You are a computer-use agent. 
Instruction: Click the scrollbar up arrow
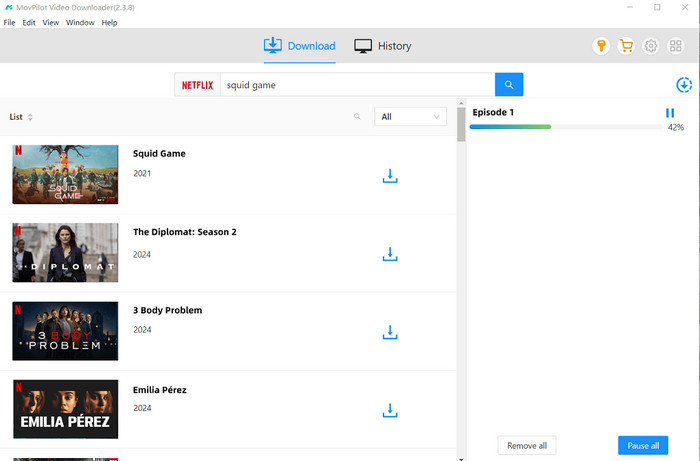click(x=461, y=103)
